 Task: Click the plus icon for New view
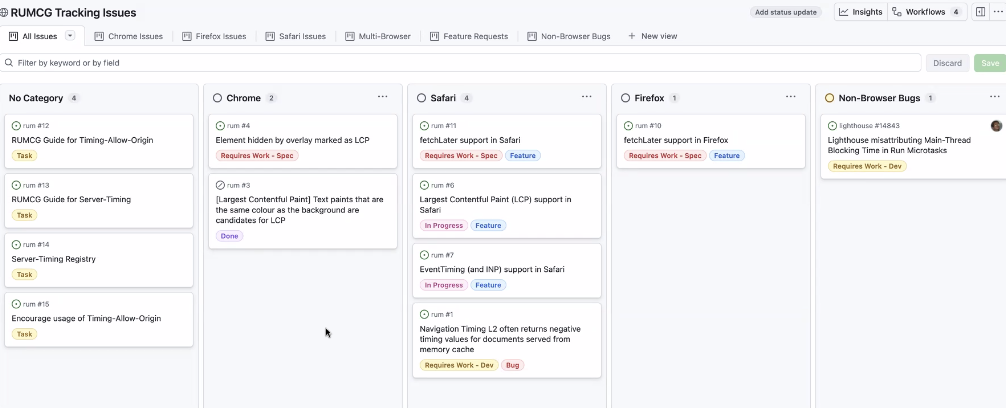point(631,36)
